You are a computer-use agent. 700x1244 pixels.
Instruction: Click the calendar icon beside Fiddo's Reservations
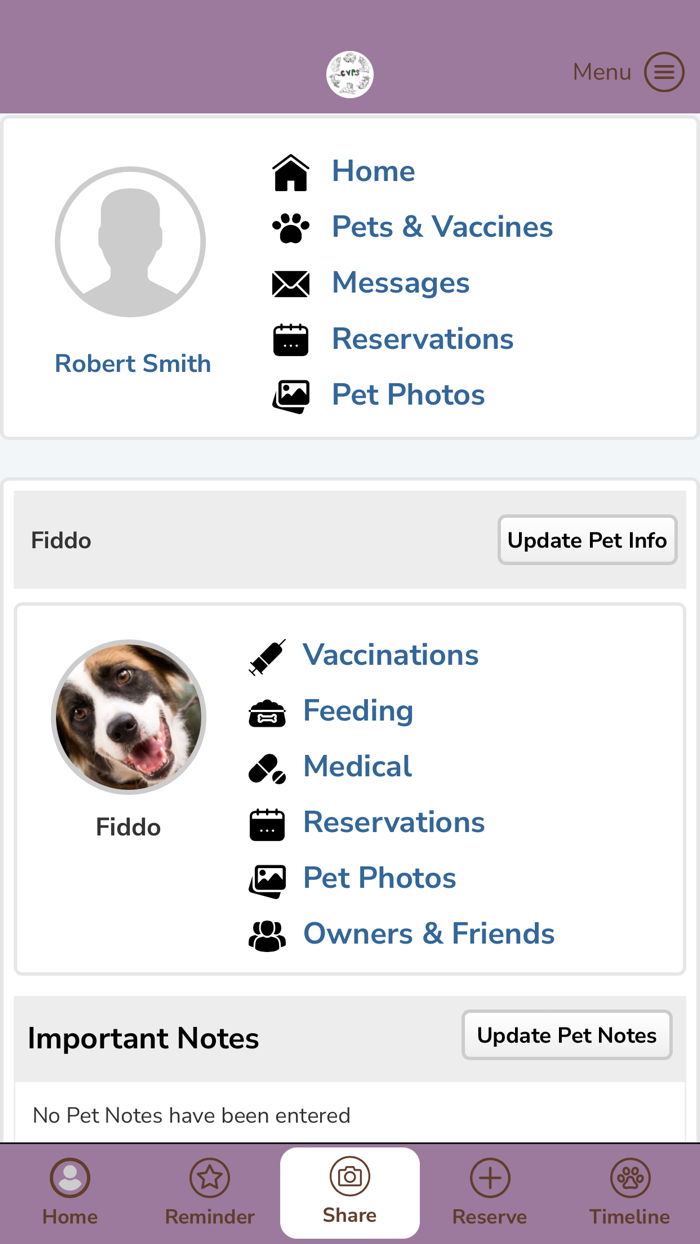pyautogui.click(x=266, y=823)
